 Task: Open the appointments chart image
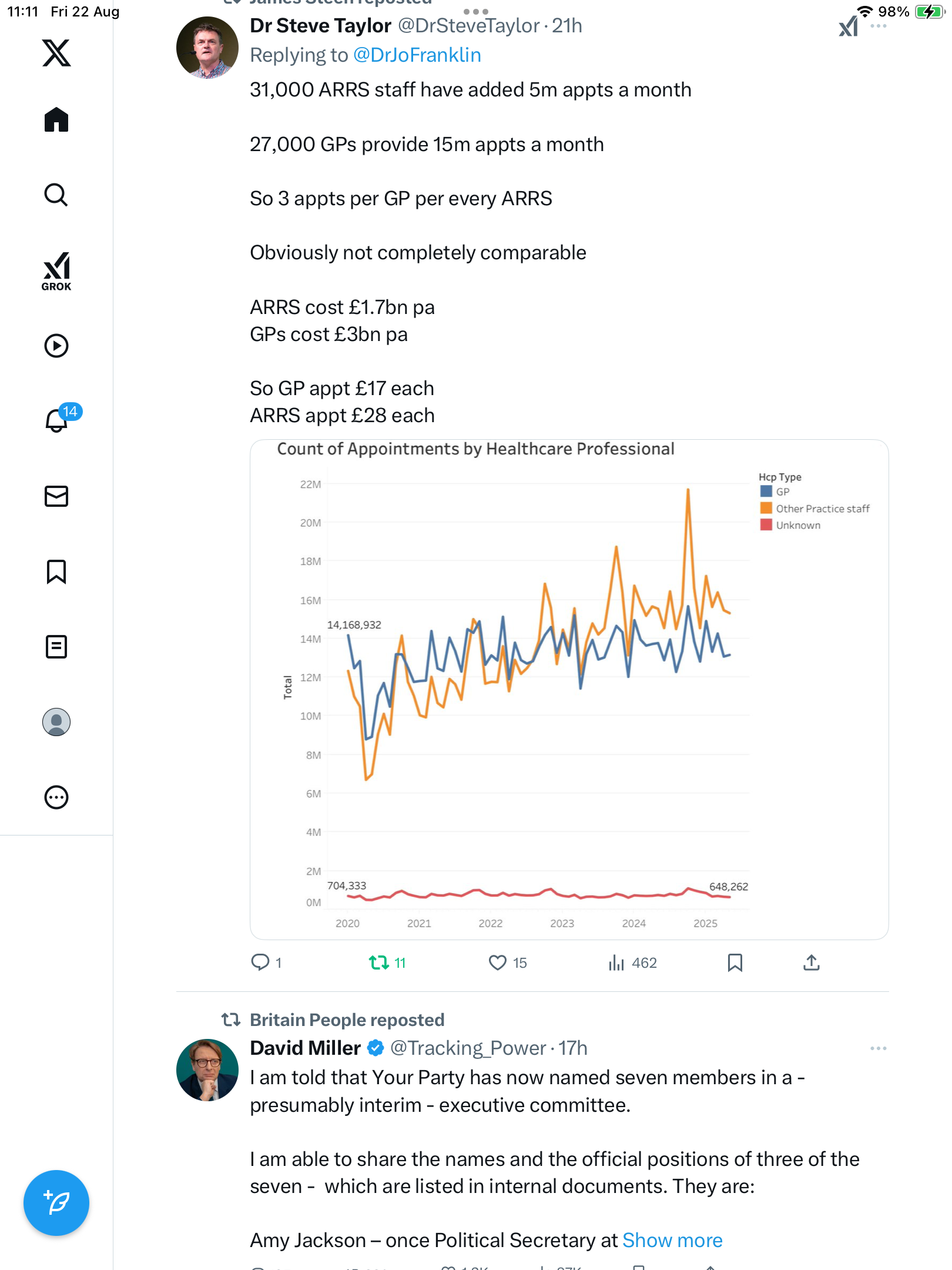pos(569,689)
